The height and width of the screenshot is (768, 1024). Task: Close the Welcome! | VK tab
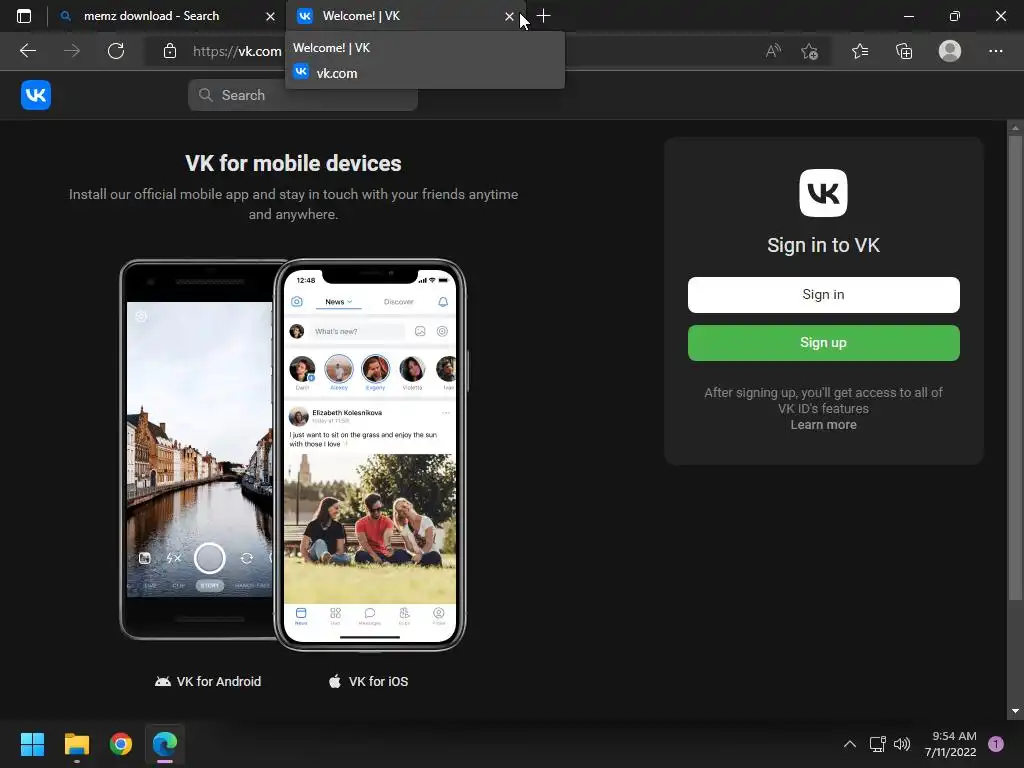(x=509, y=16)
